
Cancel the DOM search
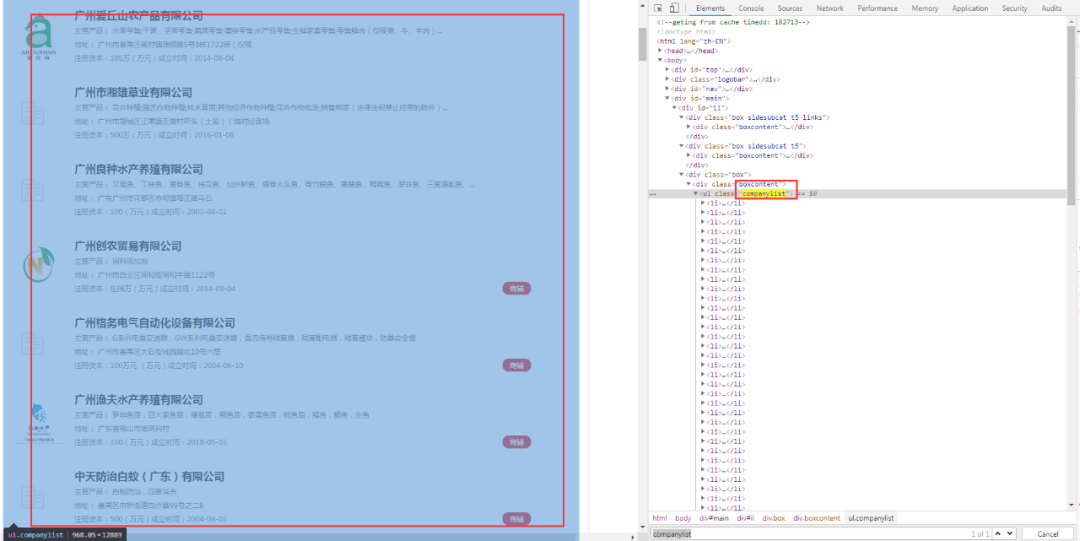click(1048, 534)
